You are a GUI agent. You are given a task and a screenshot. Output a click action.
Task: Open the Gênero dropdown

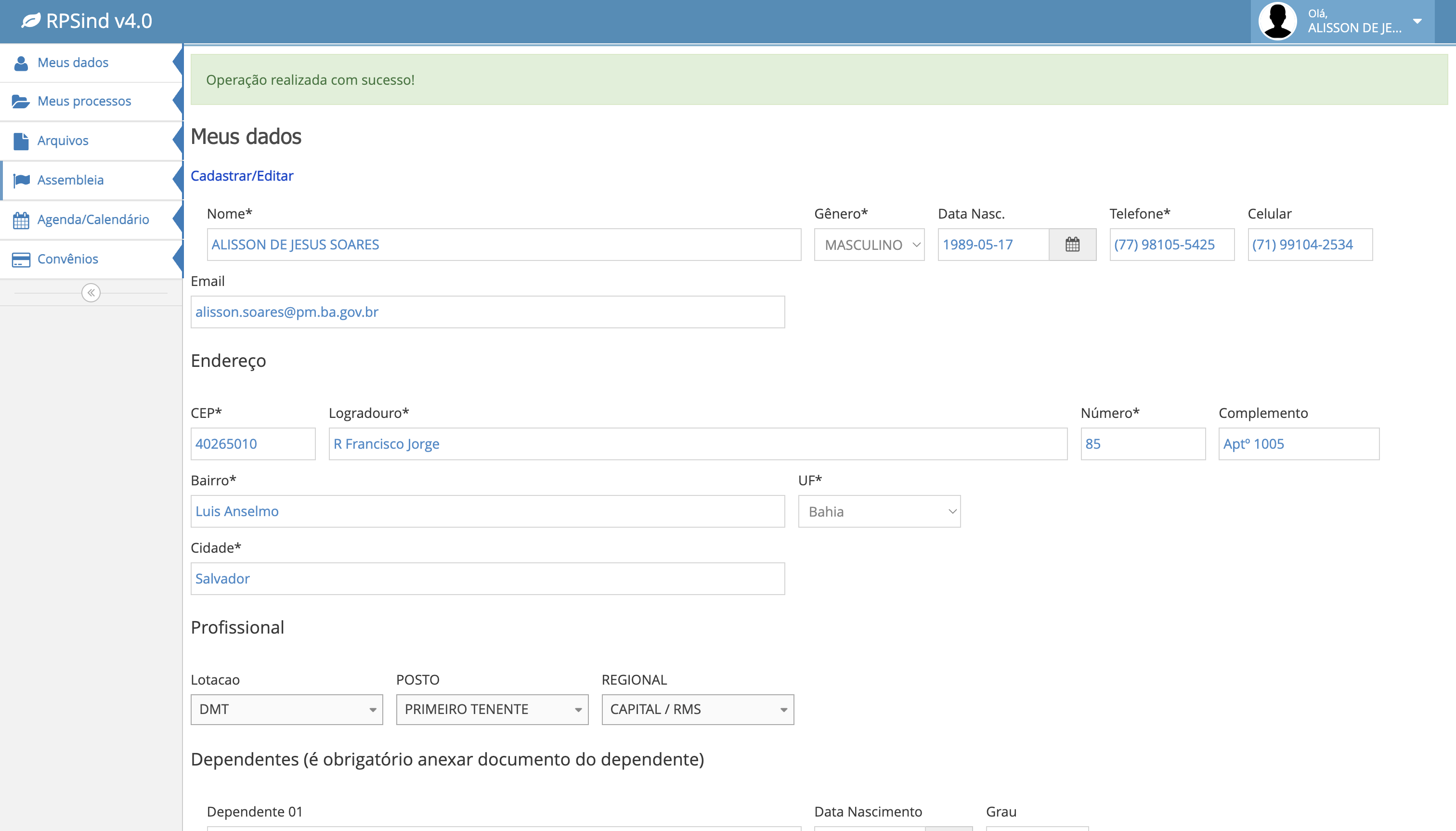pos(869,245)
